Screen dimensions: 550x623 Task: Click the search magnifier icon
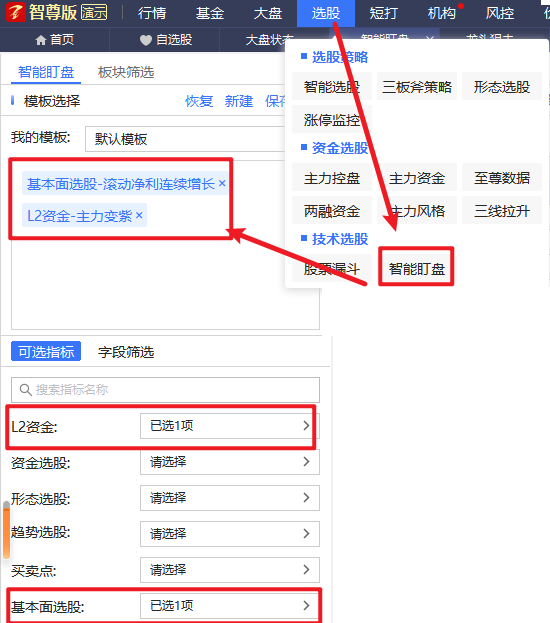pos(26,390)
